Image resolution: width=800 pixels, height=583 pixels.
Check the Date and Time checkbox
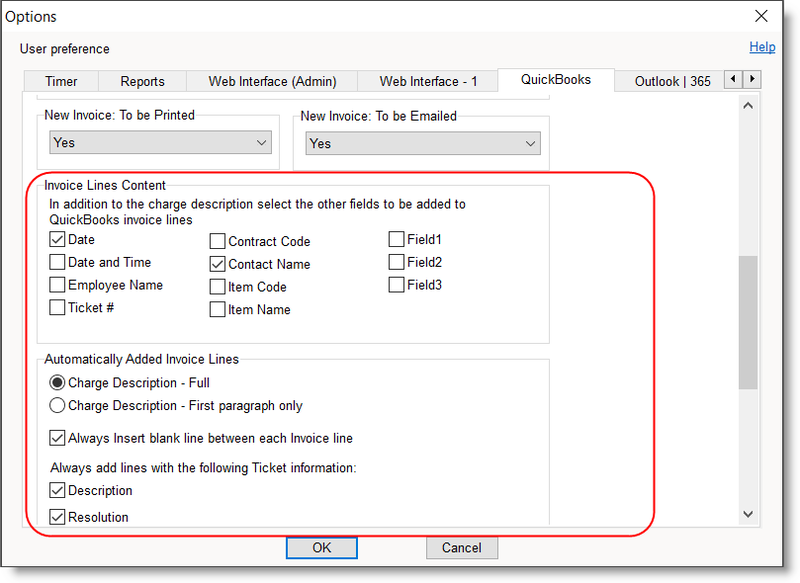click(x=57, y=262)
